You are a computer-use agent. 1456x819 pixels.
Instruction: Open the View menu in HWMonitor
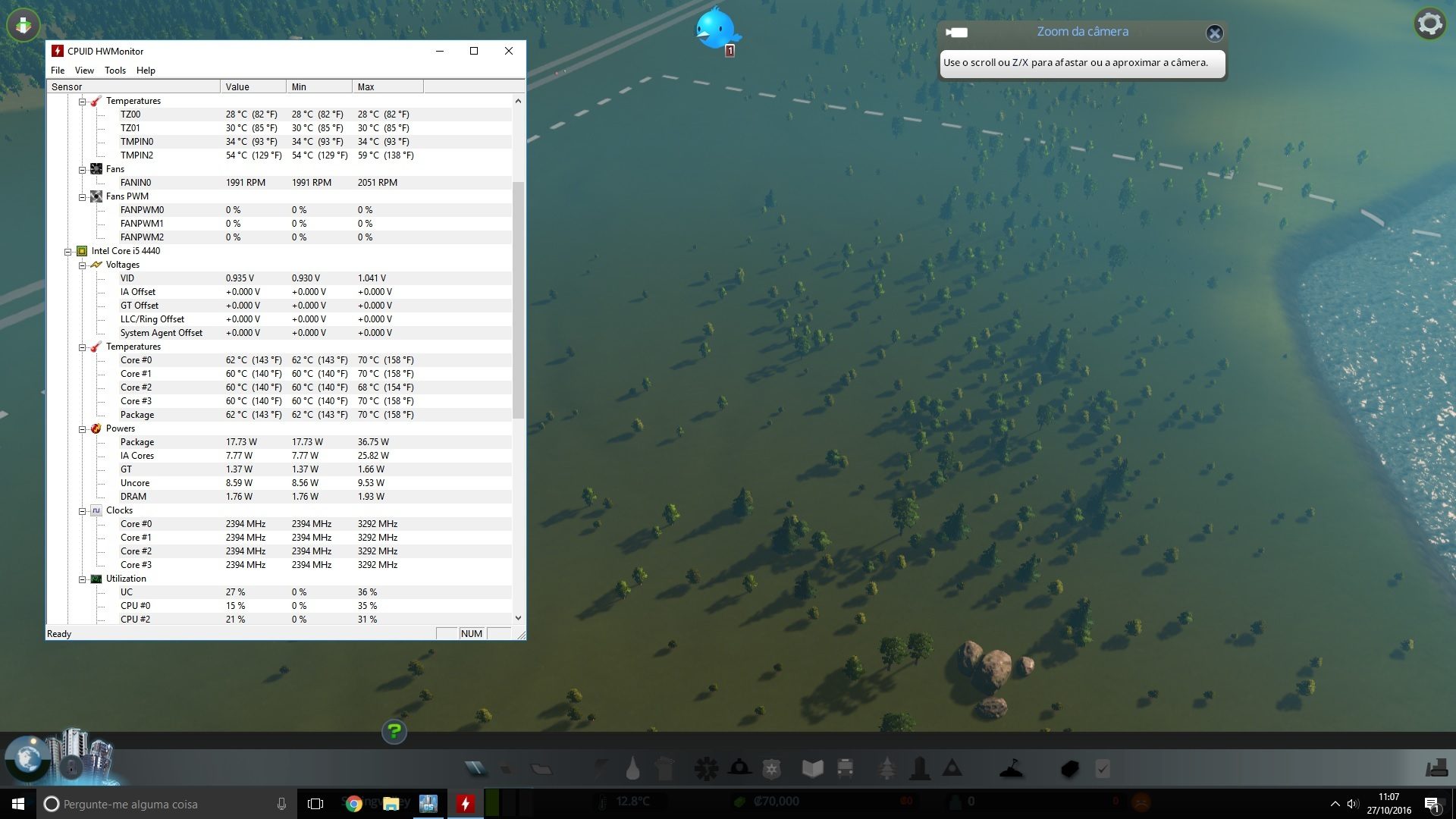pos(84,71)
